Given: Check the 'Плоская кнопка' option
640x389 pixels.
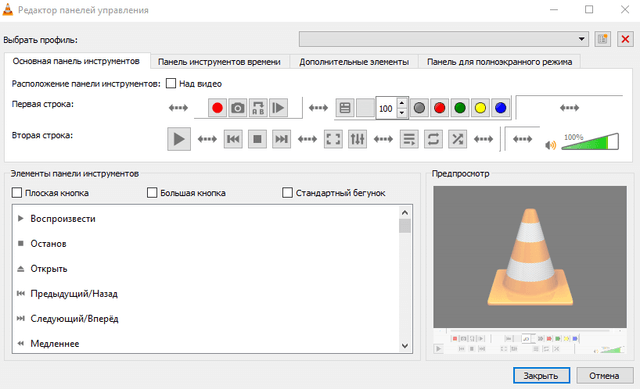Looking at the screenshot, I should pyautogui.click(x=17, y=193).
